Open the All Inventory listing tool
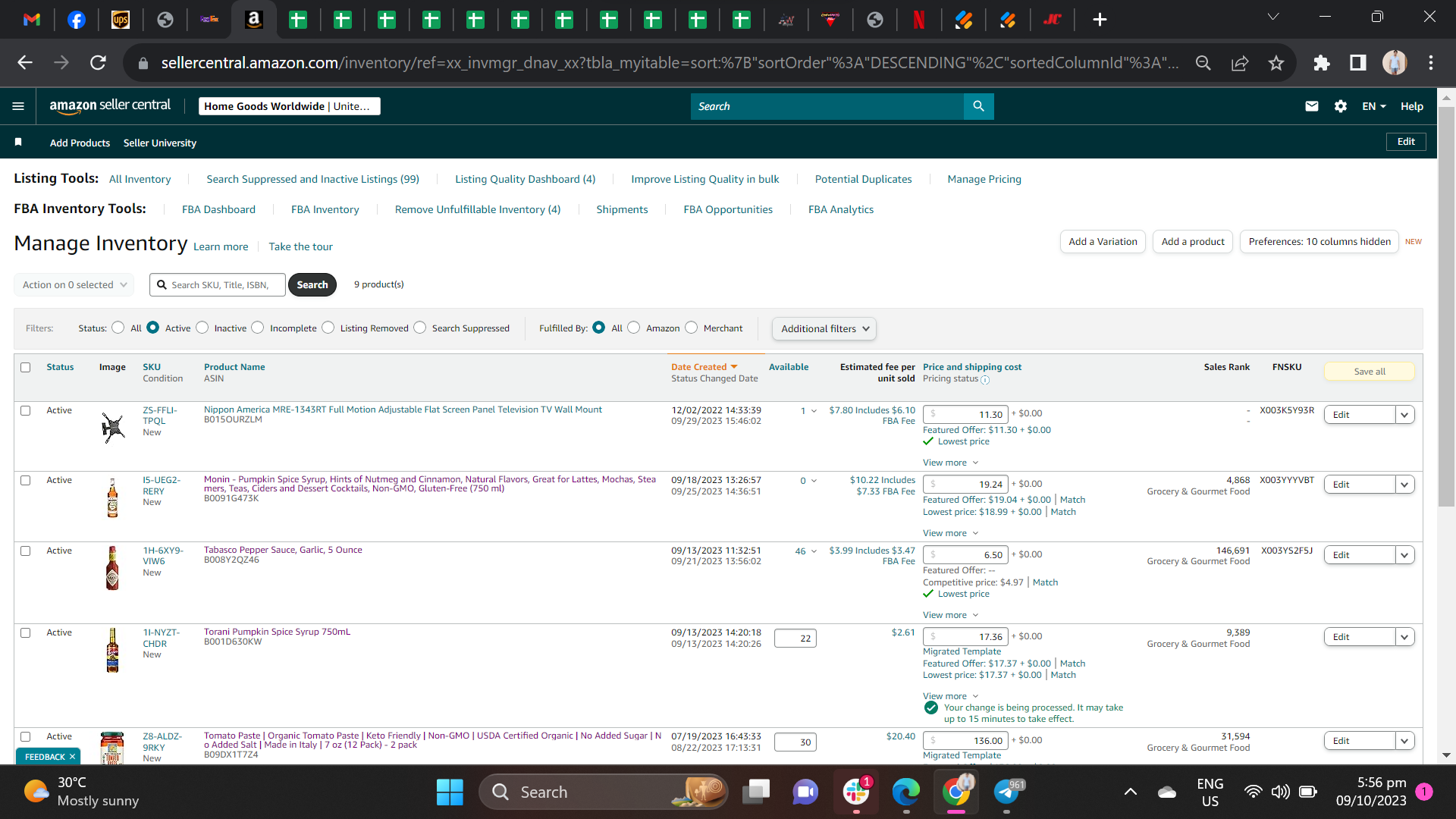The width and height of the screenshot is (1456, 819). click(x=140, y=180)
